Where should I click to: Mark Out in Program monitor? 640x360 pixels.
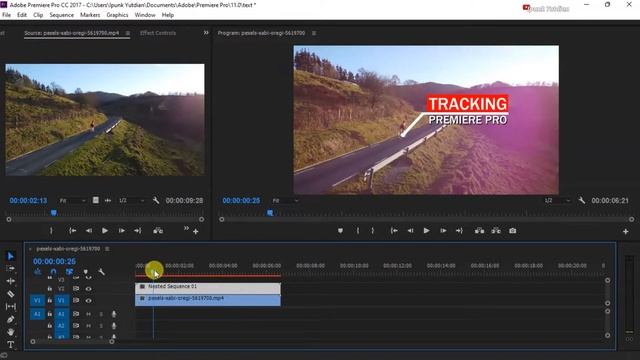tap(373, 231)
